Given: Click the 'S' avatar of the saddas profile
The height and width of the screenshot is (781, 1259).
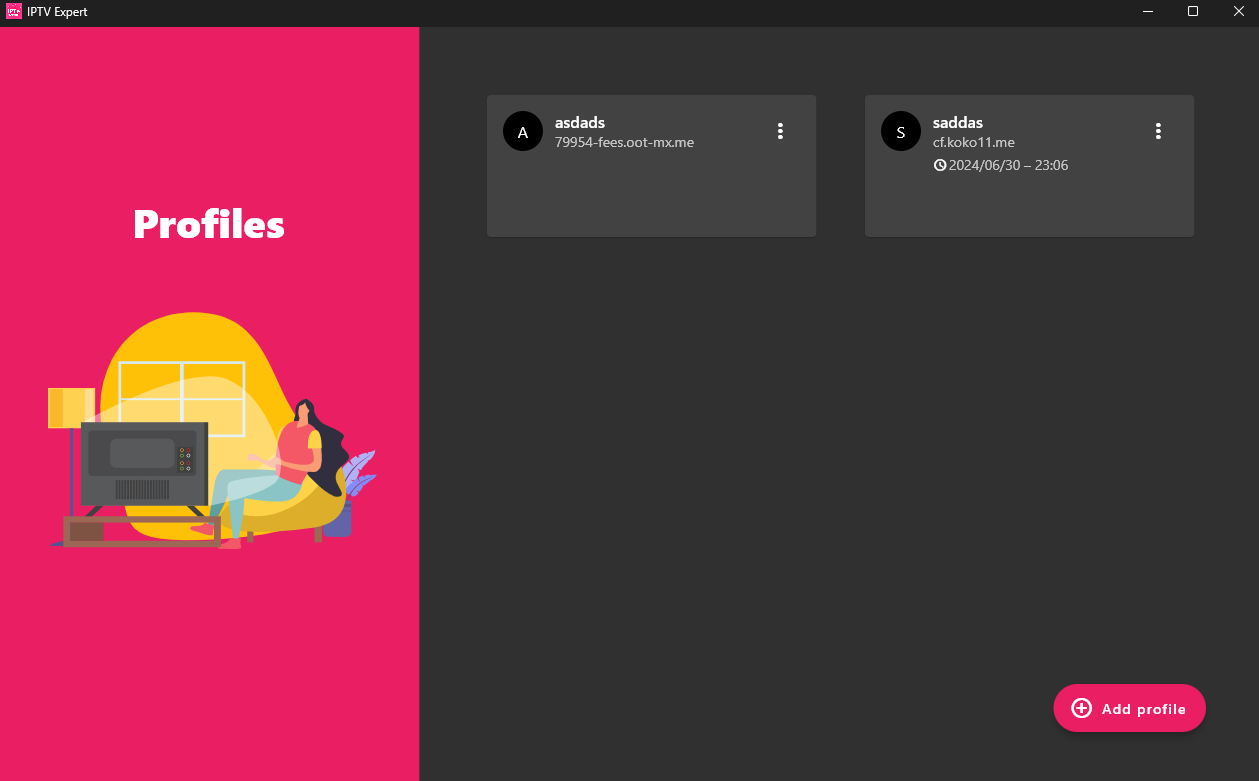Looking at the screenshot, I should (900, 131).
